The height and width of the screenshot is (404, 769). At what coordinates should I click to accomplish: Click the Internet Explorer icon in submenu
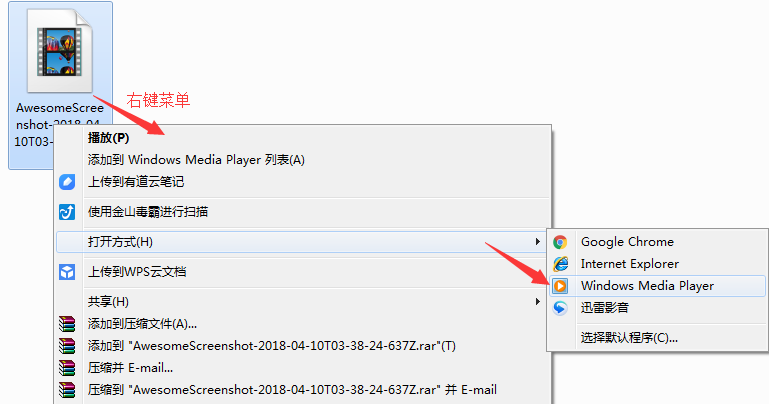(x=560, y=264)
